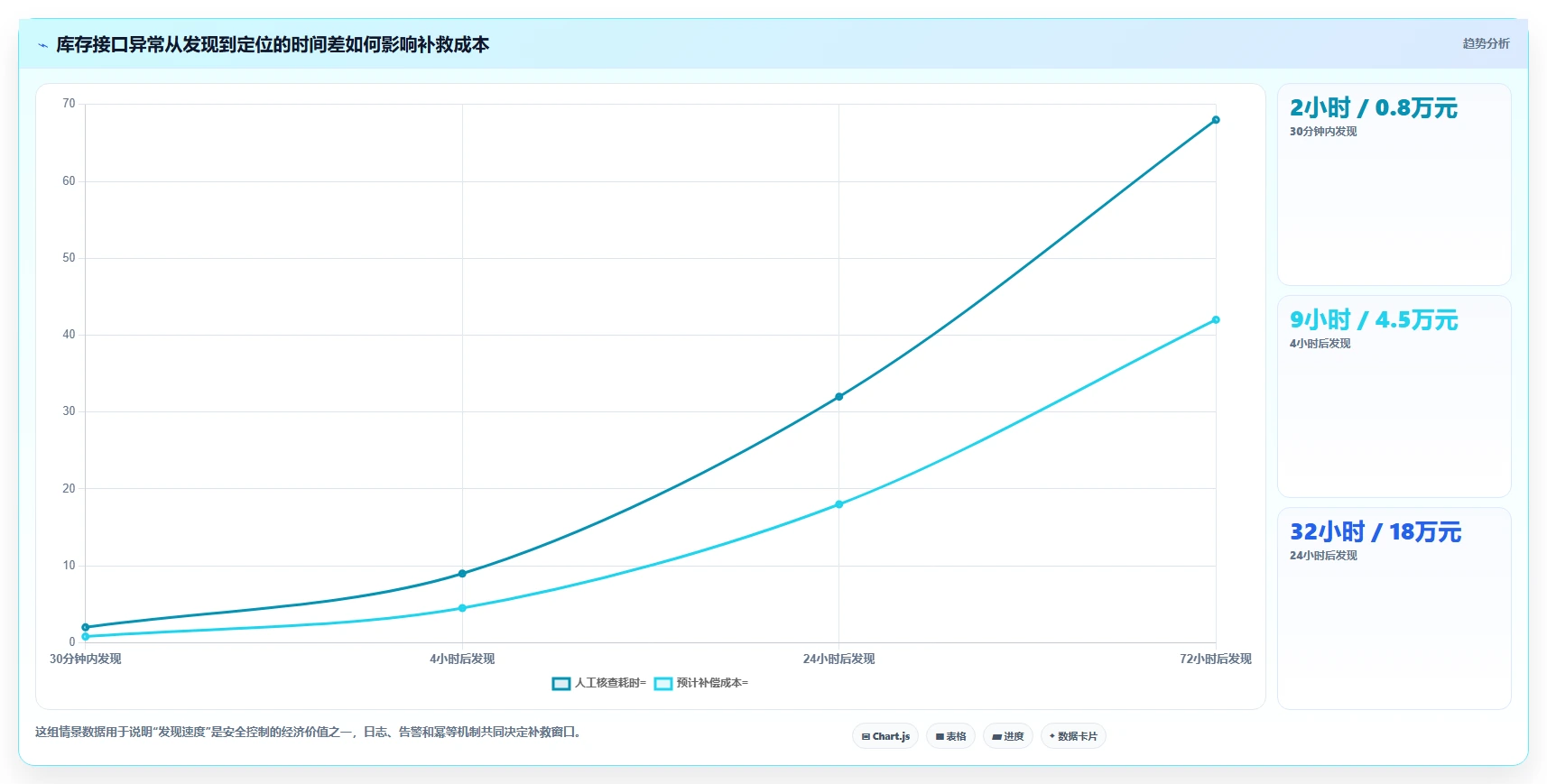Click the 30分钟内发现 caption in the first card
The height and width of the screenshot is (784, 1547).
(x=1323, y=132)
